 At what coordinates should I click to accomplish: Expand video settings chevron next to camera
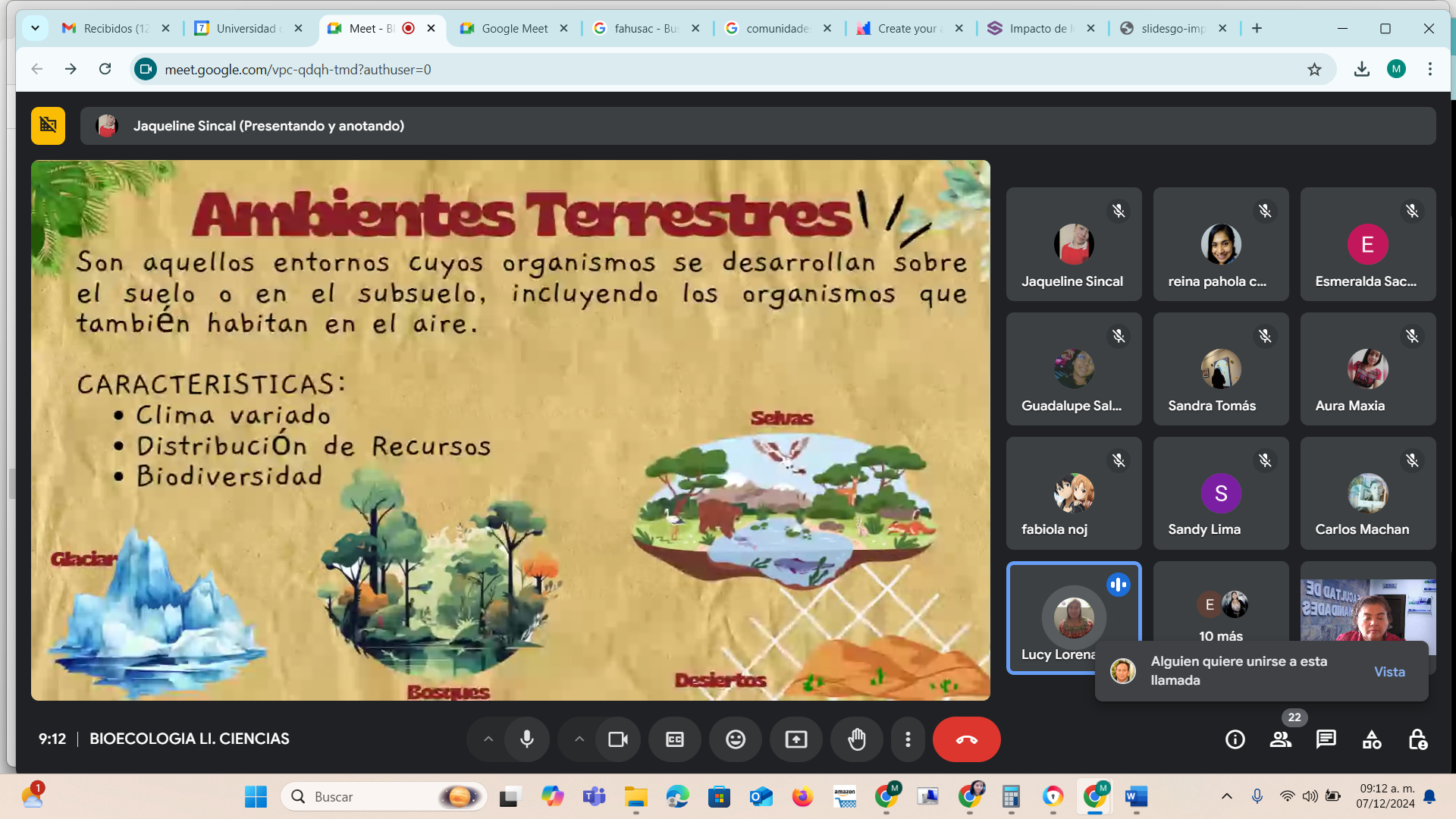pyautogui.click(x=579, y=739)
